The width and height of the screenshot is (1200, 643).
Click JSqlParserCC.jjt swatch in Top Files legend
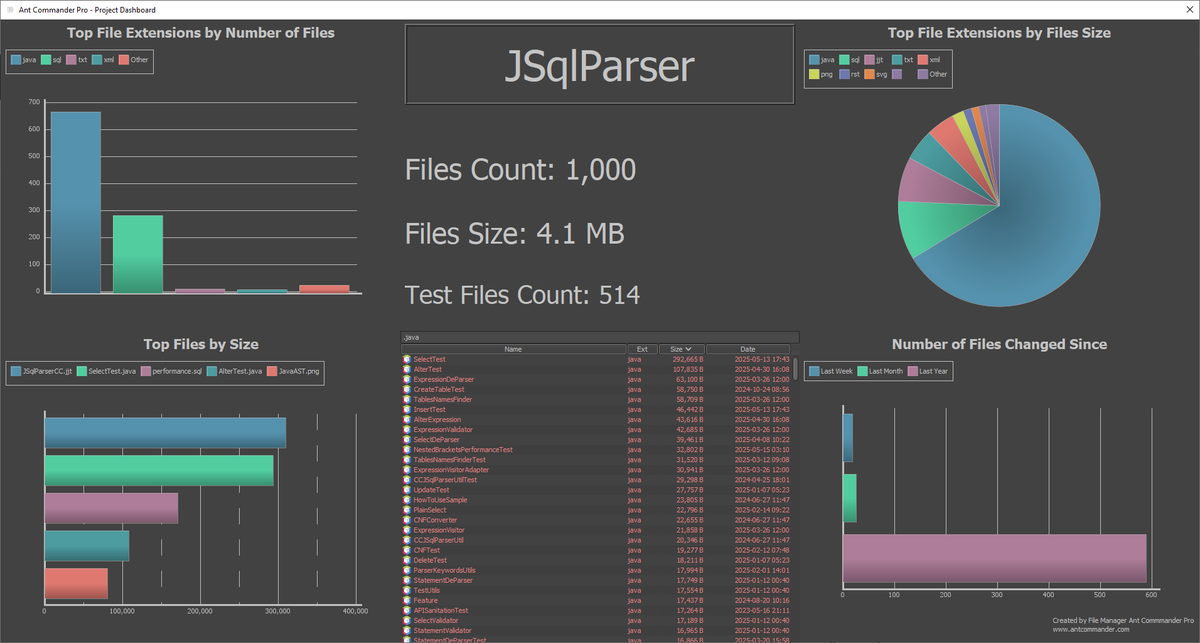tap(16, 371)
